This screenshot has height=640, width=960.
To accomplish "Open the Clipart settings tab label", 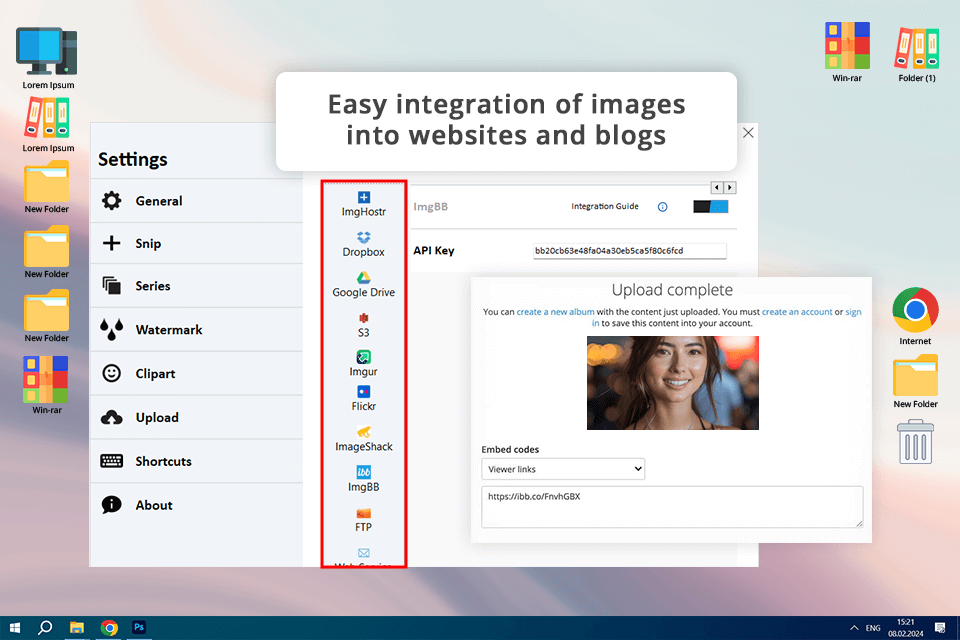I will [x=156, y=374].
